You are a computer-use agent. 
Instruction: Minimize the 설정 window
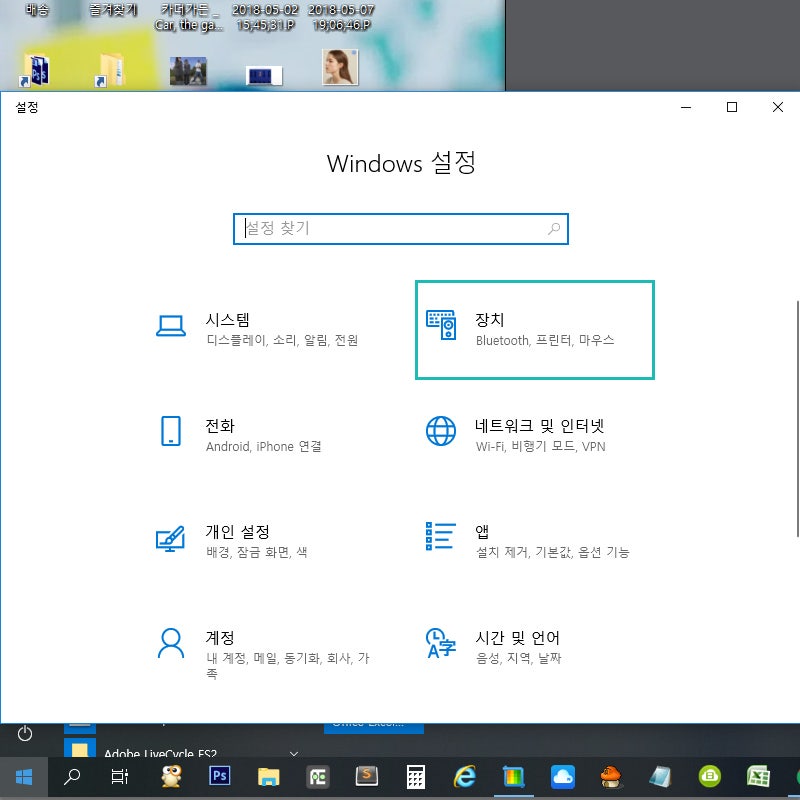[686, 107]
